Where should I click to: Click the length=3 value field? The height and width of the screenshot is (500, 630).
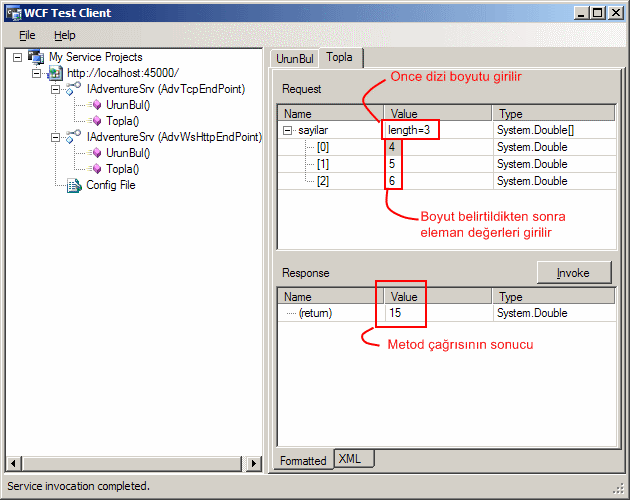(410, 131)
